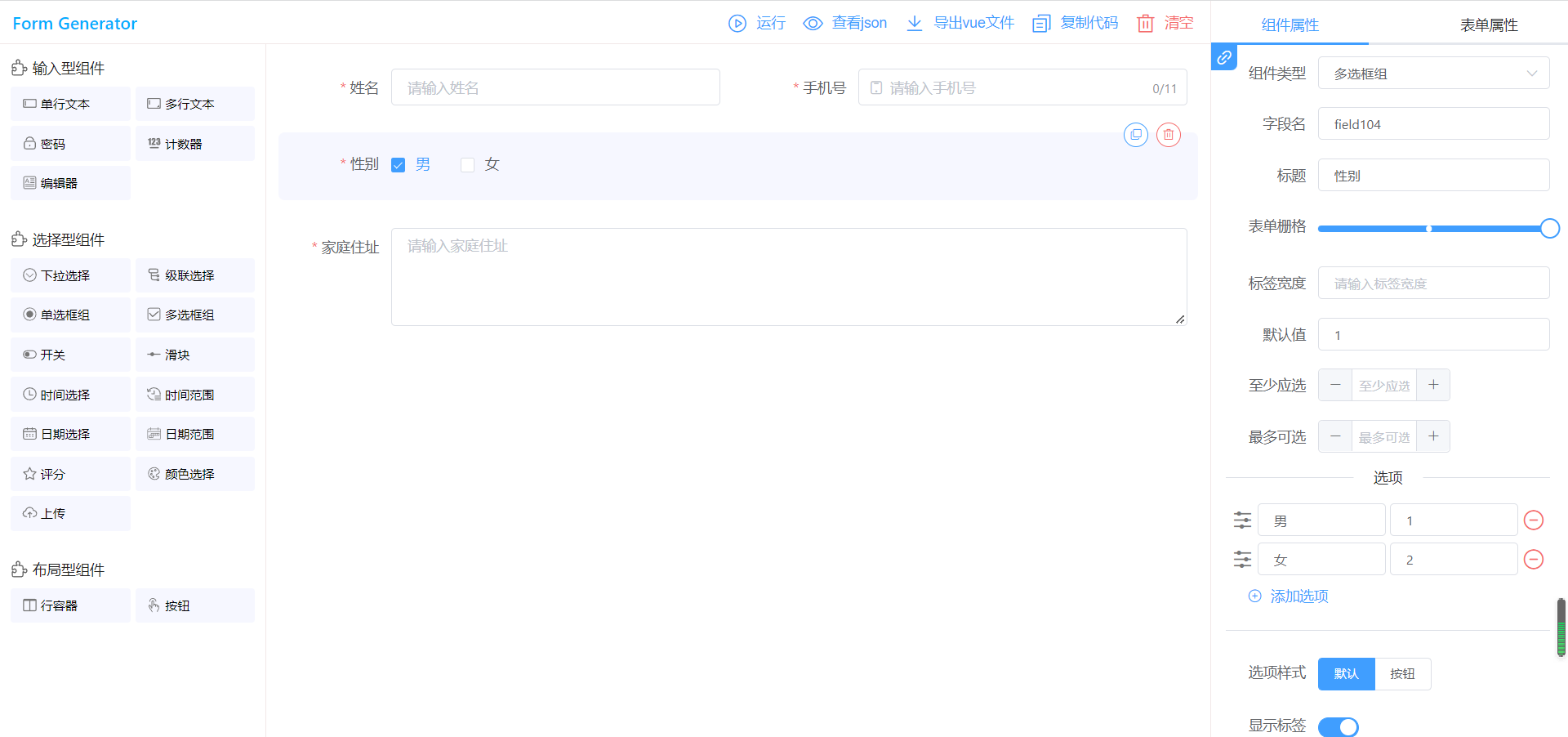The image size is (1568, 737).
Task: Click the 运行 run icon
Action: pos(737,24)
